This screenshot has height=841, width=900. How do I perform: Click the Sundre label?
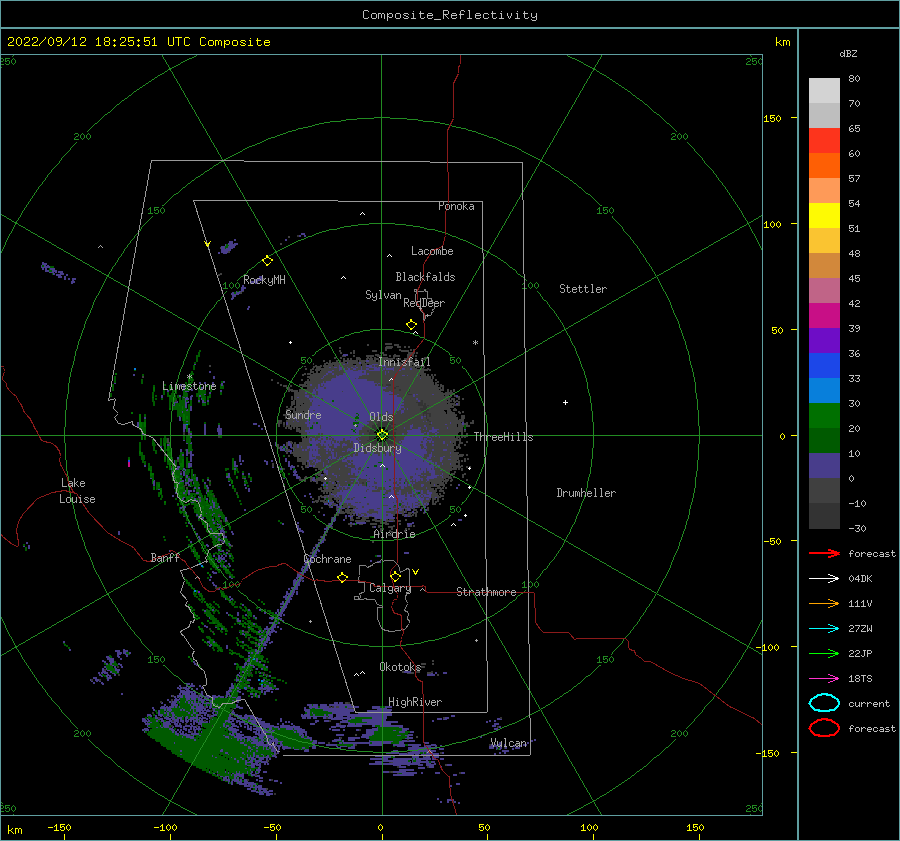tap(304, 414)
